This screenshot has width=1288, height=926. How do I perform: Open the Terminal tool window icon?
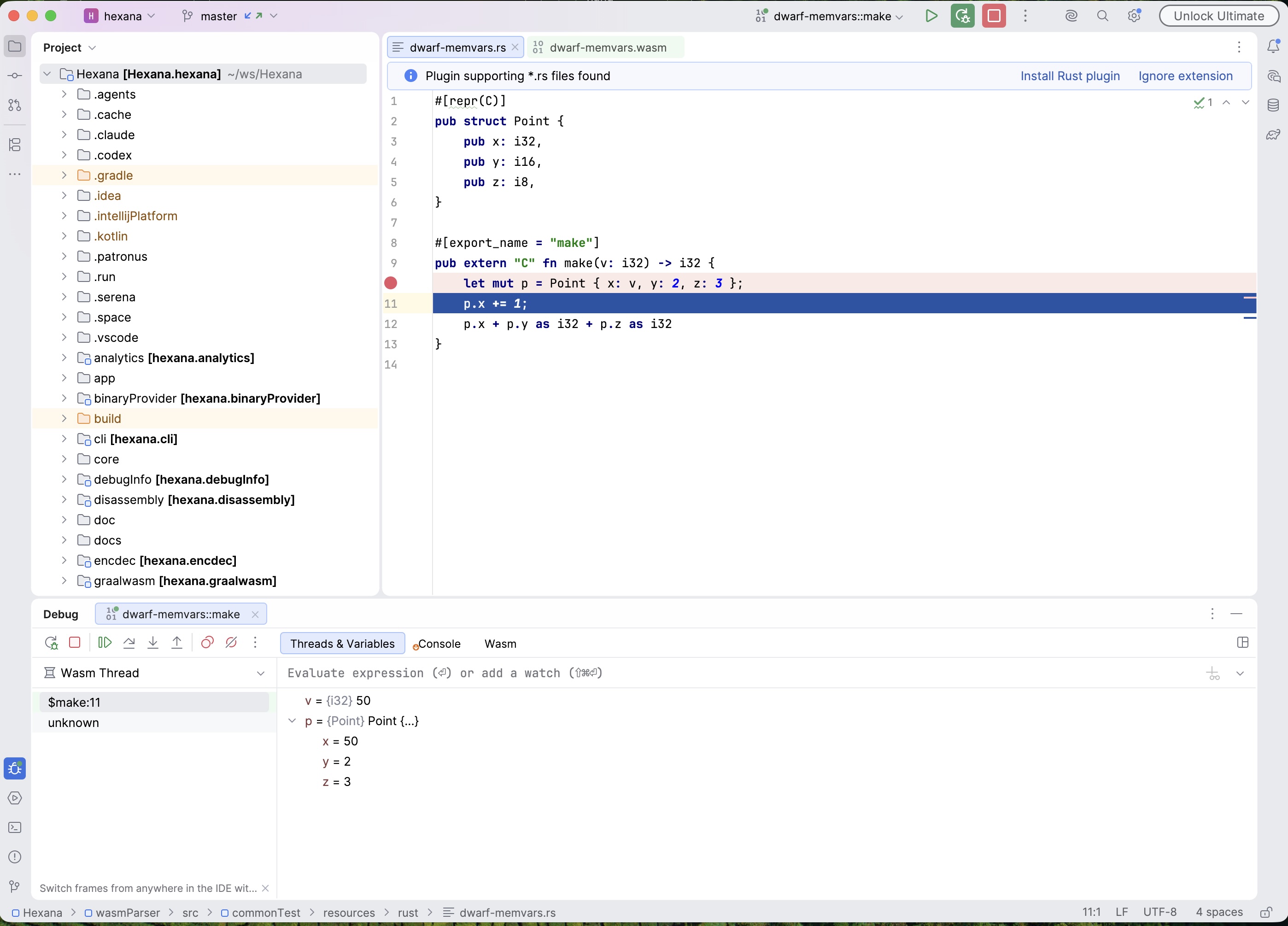pyautogui.click(x=15, y=827)
